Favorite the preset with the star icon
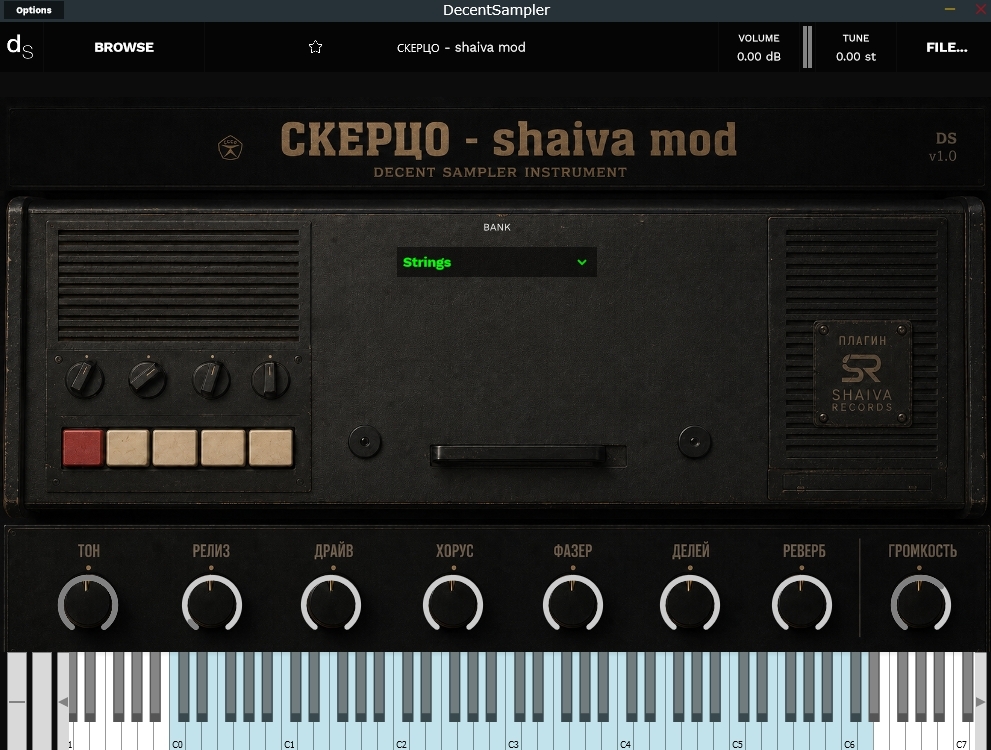Image resolution: width=991 pixels, height=750 pixels. (315, 47)
